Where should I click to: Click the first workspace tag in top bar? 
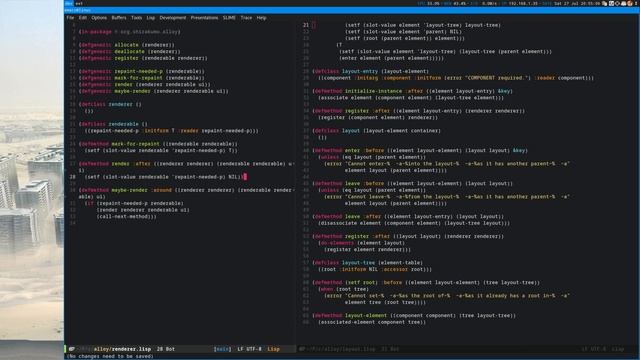click(x=69, y=3)
